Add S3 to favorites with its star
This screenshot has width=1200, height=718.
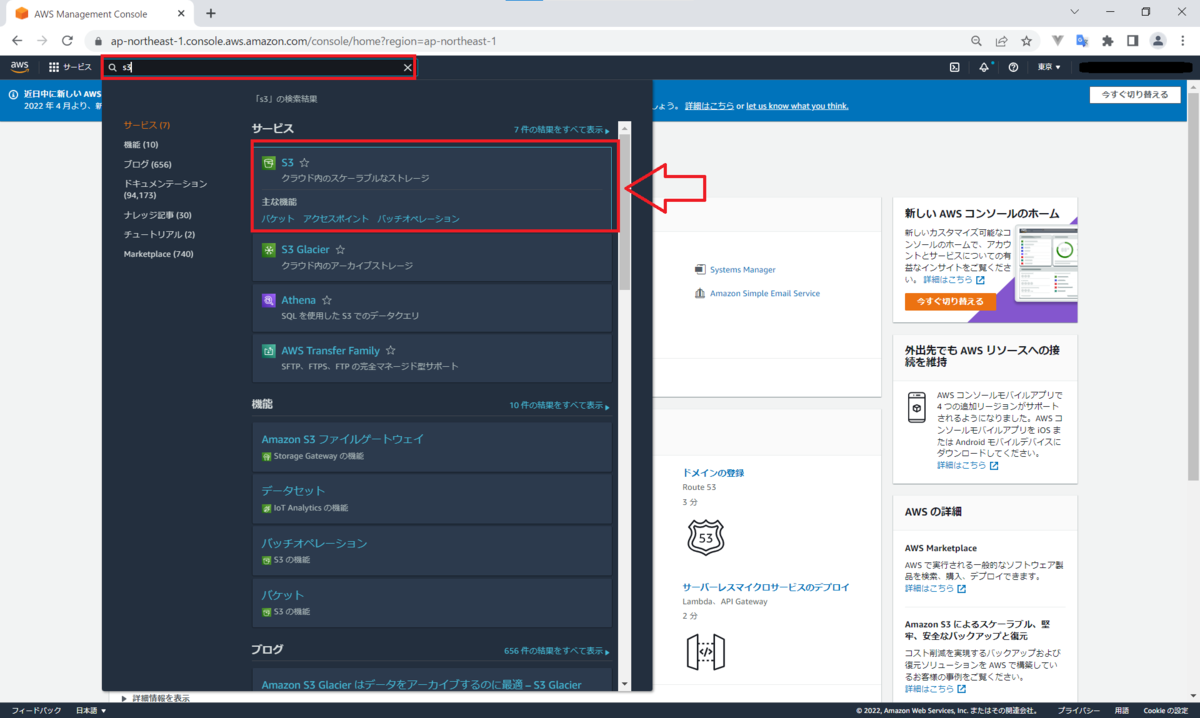coord(305,162)
